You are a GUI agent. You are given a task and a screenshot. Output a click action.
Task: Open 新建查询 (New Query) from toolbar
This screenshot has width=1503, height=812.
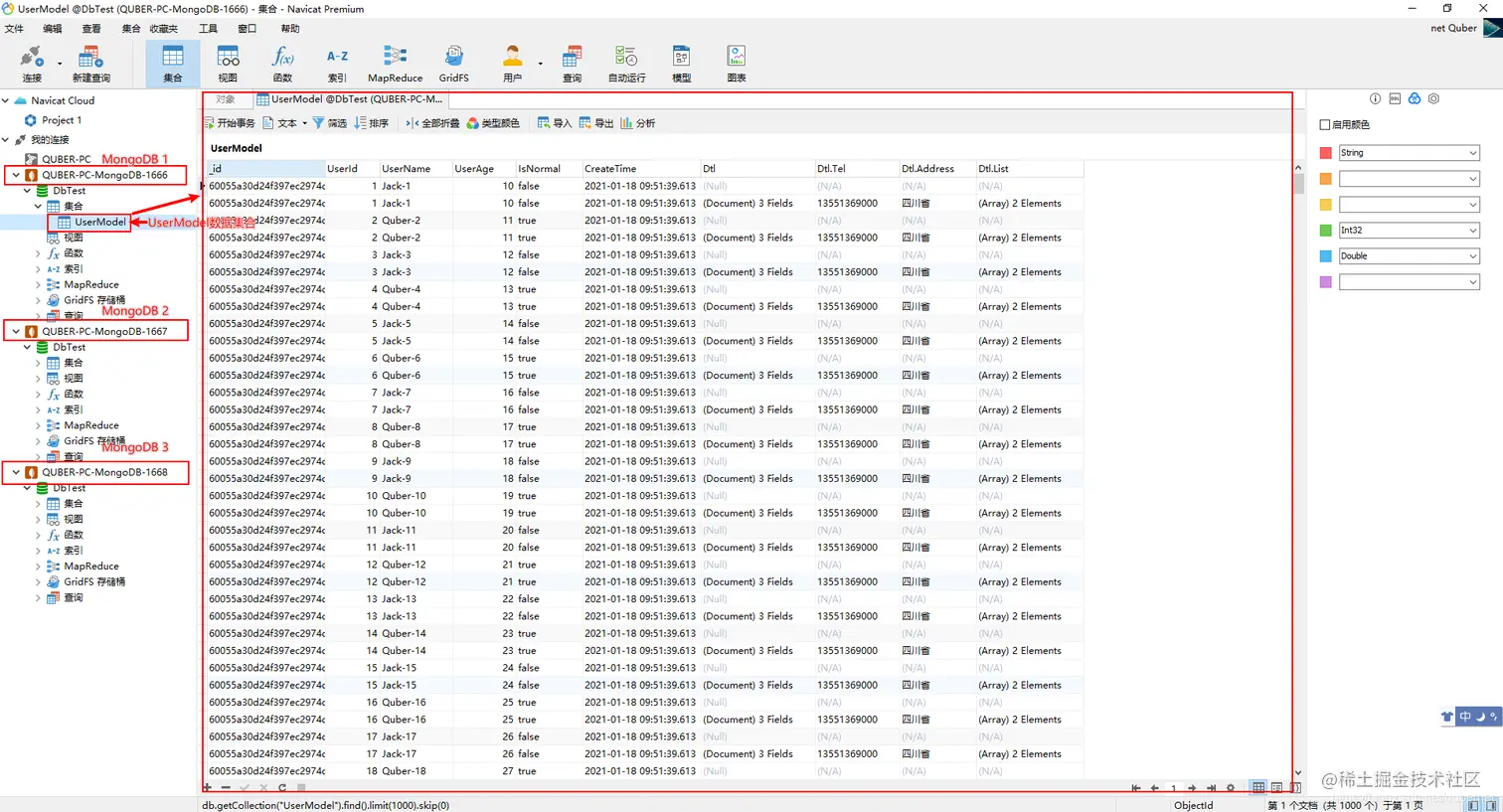[x=90, y=64]
